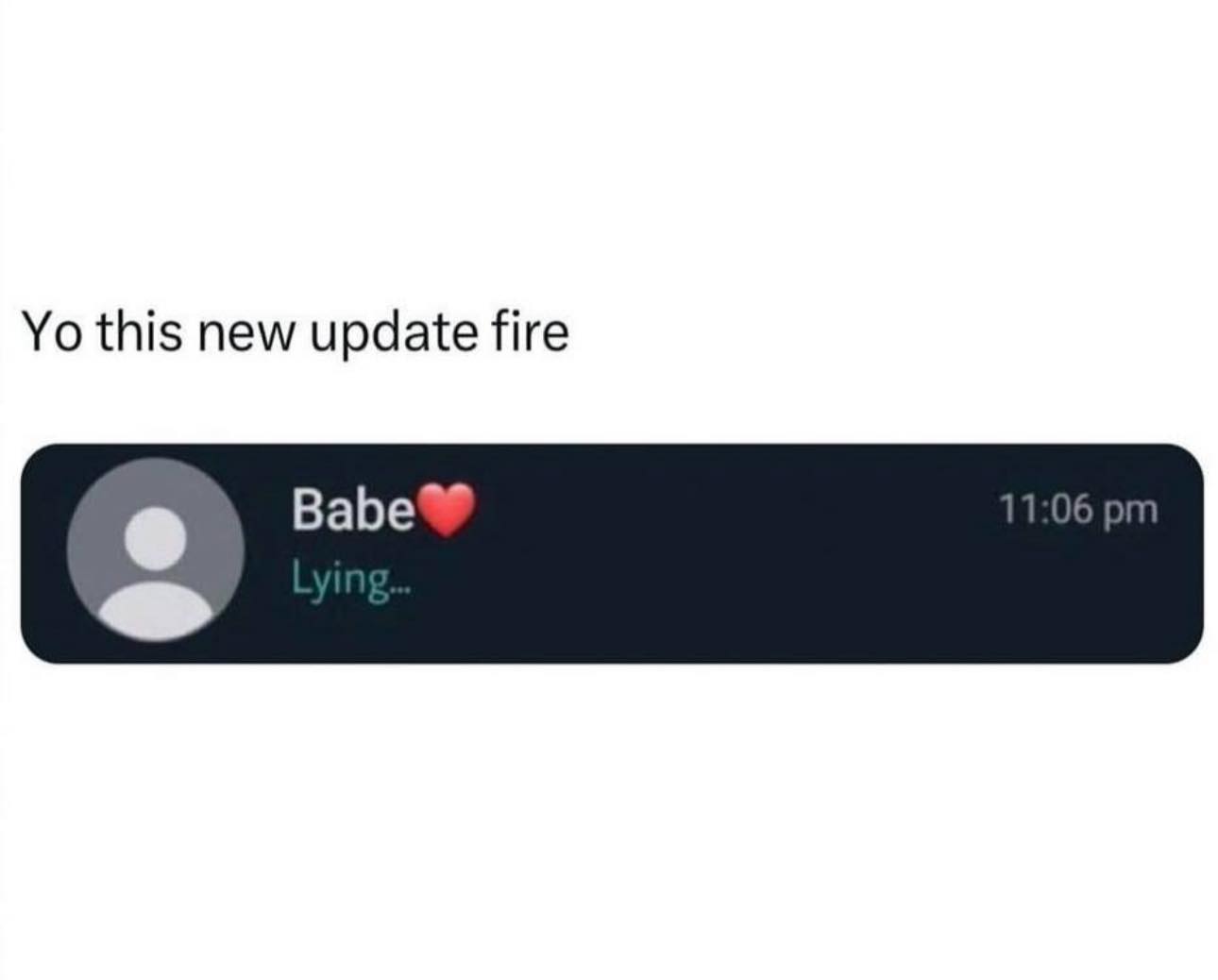Click the rounded right edge of dark chat card
Image resolution: width=1218 pixels, height=980 pixels.
pos(1192,553)
